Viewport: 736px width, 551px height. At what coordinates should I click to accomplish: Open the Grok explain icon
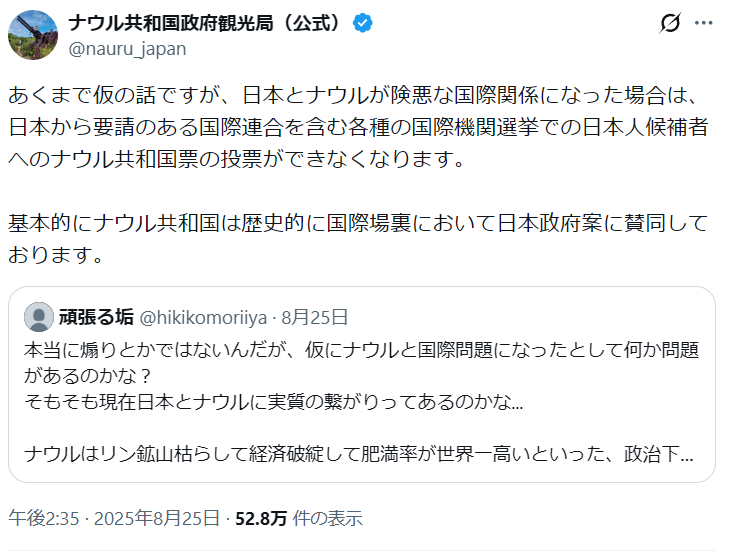tap(672, 24)
